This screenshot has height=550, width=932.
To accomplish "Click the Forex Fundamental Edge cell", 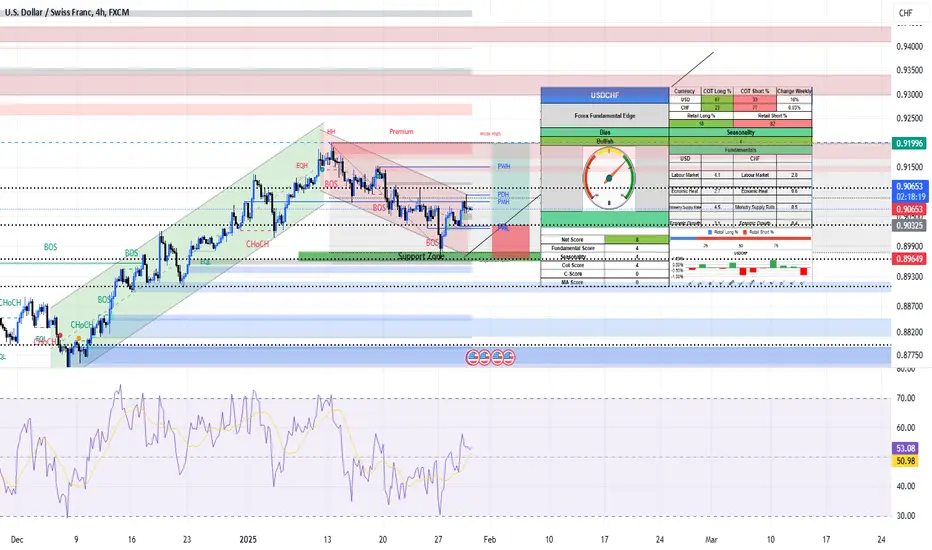I will (x=604, y=115).
